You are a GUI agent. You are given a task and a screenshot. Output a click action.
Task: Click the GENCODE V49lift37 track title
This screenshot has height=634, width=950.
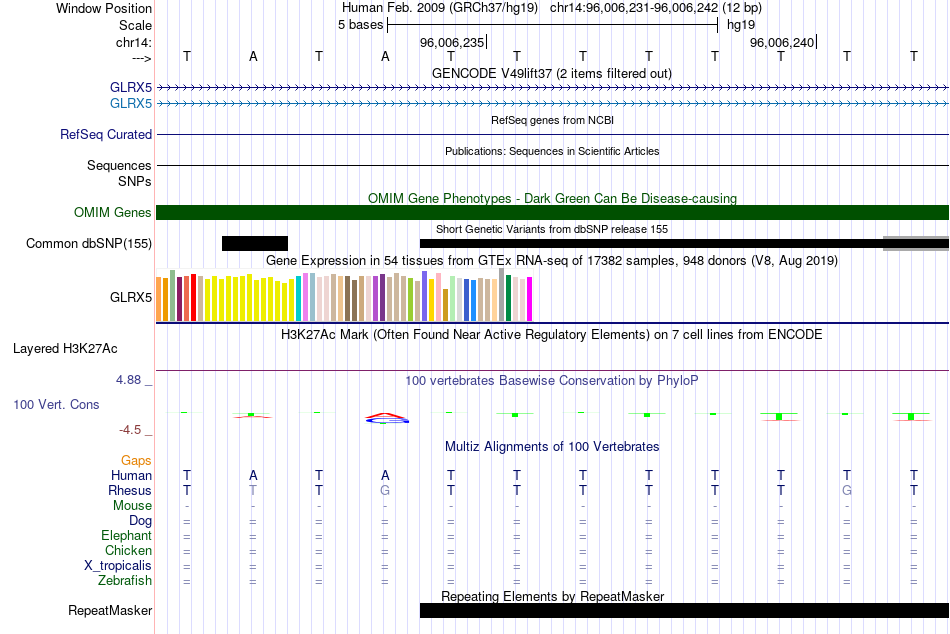click(551, 73)
